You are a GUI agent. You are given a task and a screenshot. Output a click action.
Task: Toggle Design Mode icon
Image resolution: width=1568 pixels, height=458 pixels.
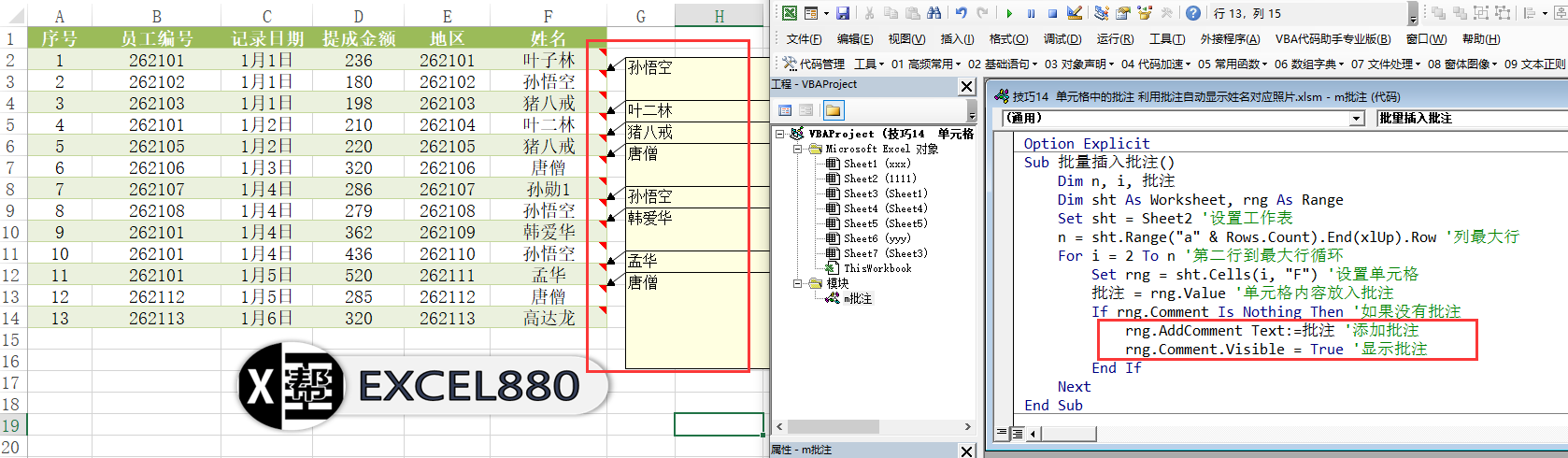pos(1075,13)
